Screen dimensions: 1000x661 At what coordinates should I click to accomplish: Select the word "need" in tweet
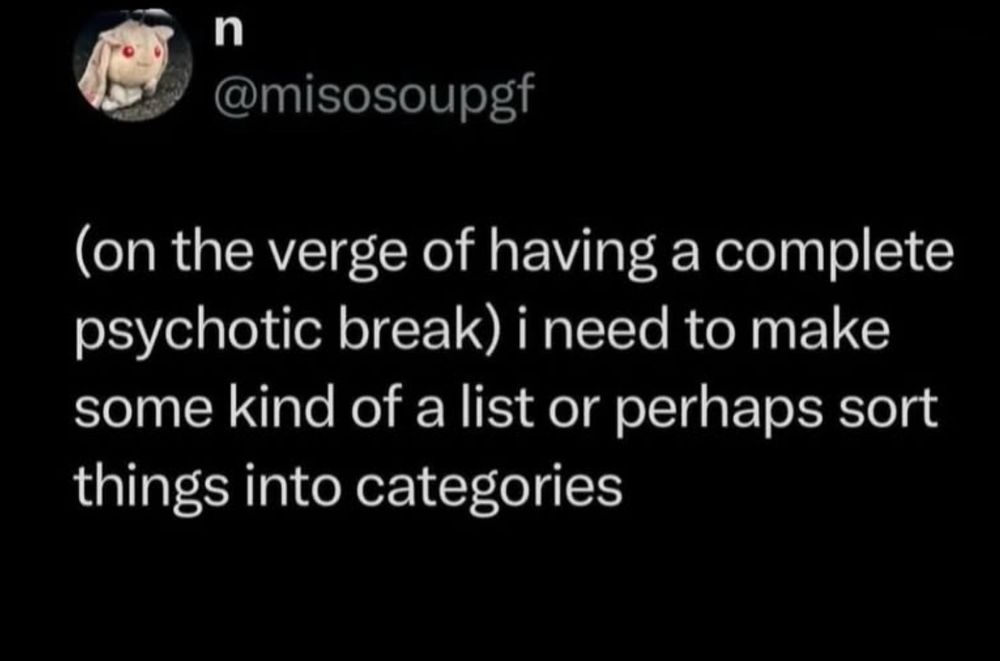pos(599,331)
